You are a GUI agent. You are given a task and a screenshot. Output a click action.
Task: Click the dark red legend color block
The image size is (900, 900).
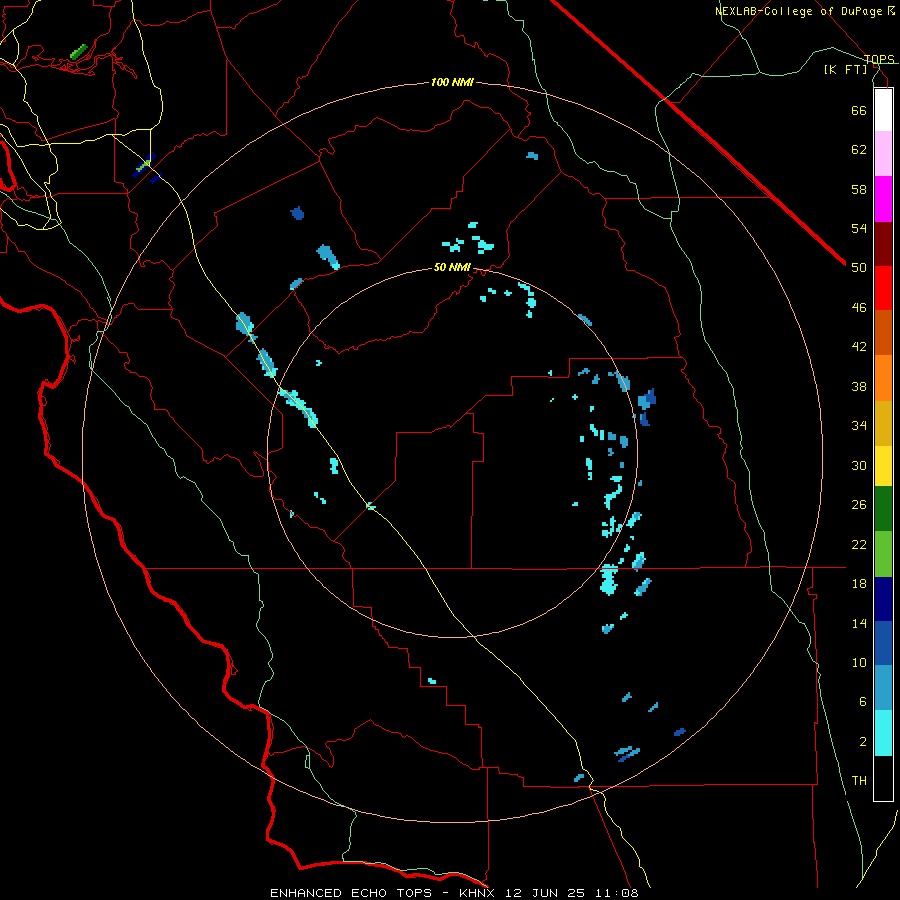(883, 244)
